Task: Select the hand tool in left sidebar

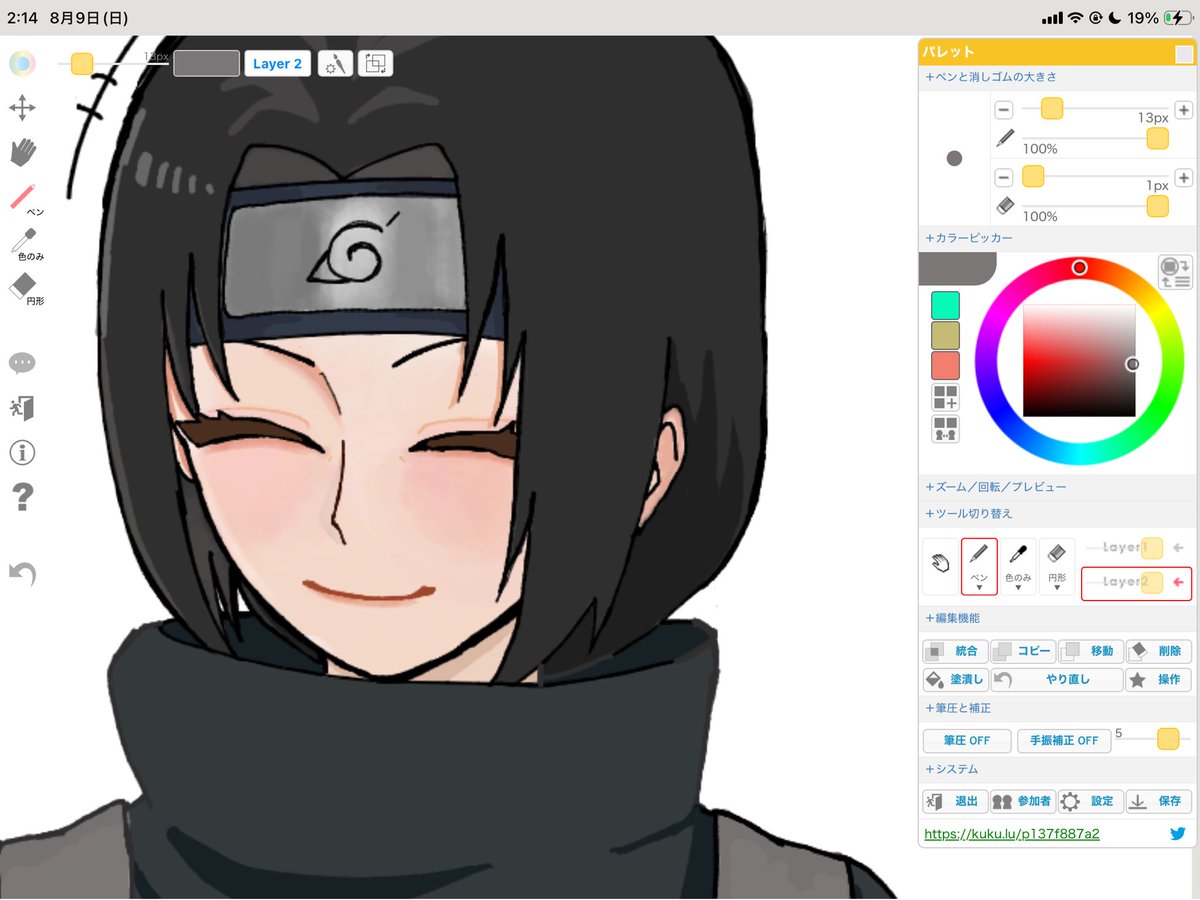Action: pos(22,151)
